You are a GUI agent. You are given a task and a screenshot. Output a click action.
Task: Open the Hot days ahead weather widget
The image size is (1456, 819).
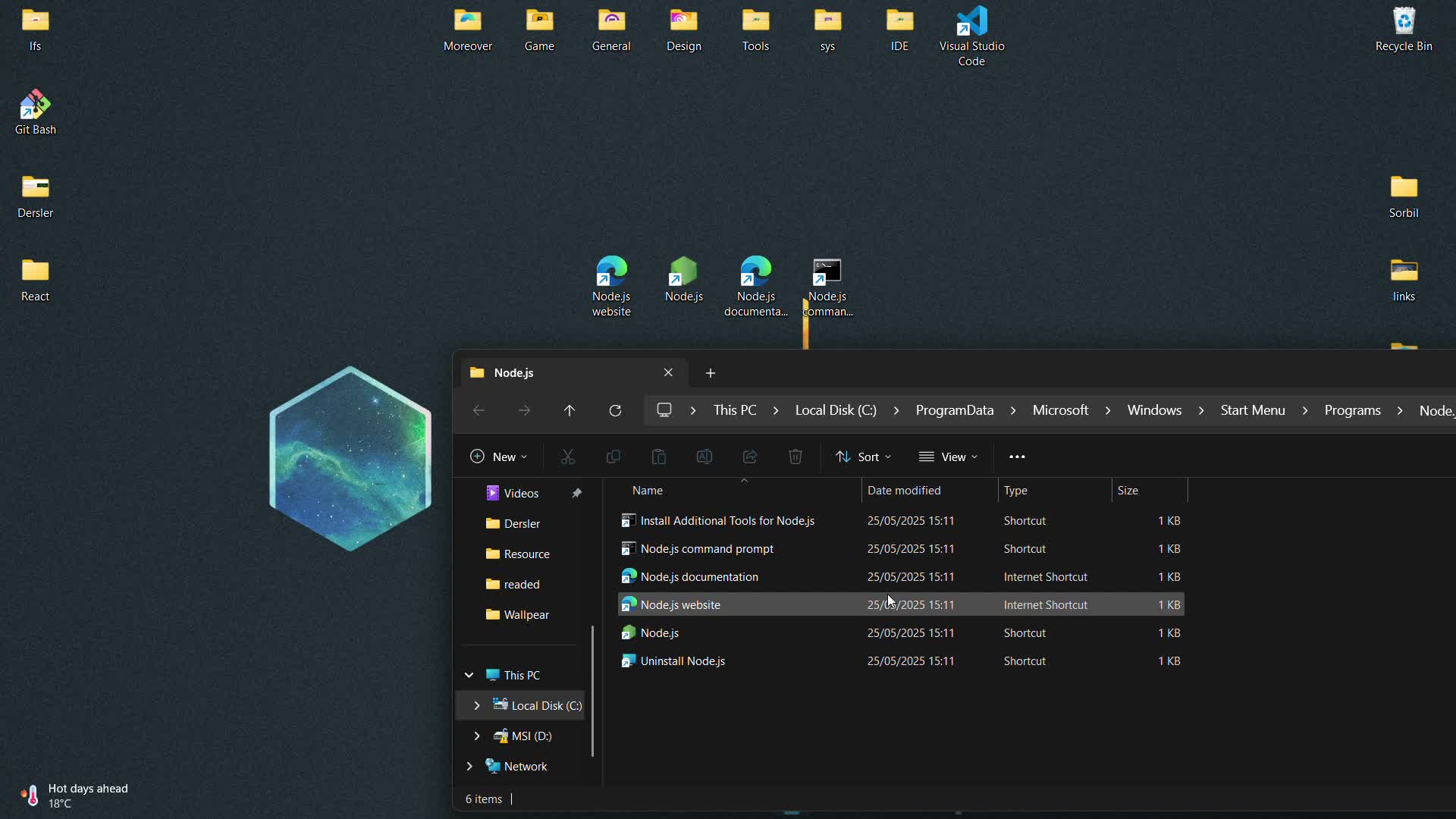pos(74,795)
